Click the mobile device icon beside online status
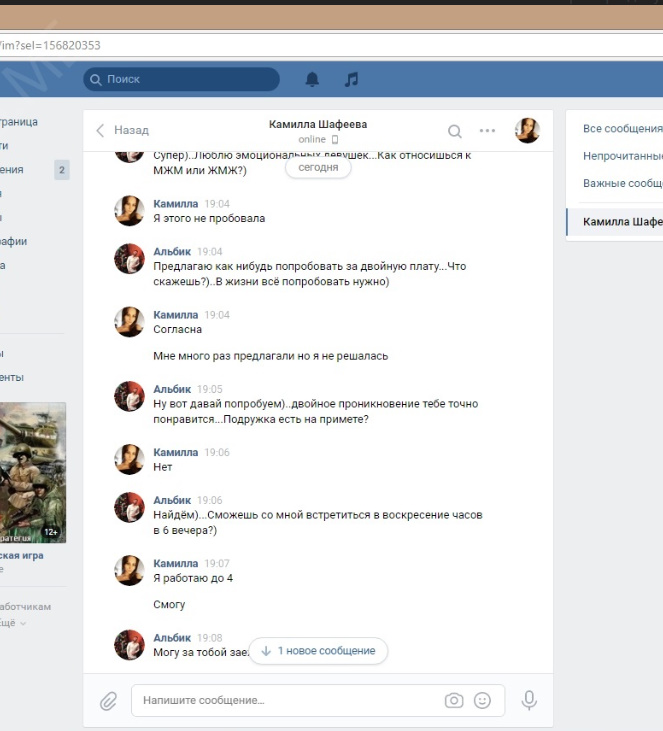This screenshot has width=663, height=731. [x=335, y=140]
